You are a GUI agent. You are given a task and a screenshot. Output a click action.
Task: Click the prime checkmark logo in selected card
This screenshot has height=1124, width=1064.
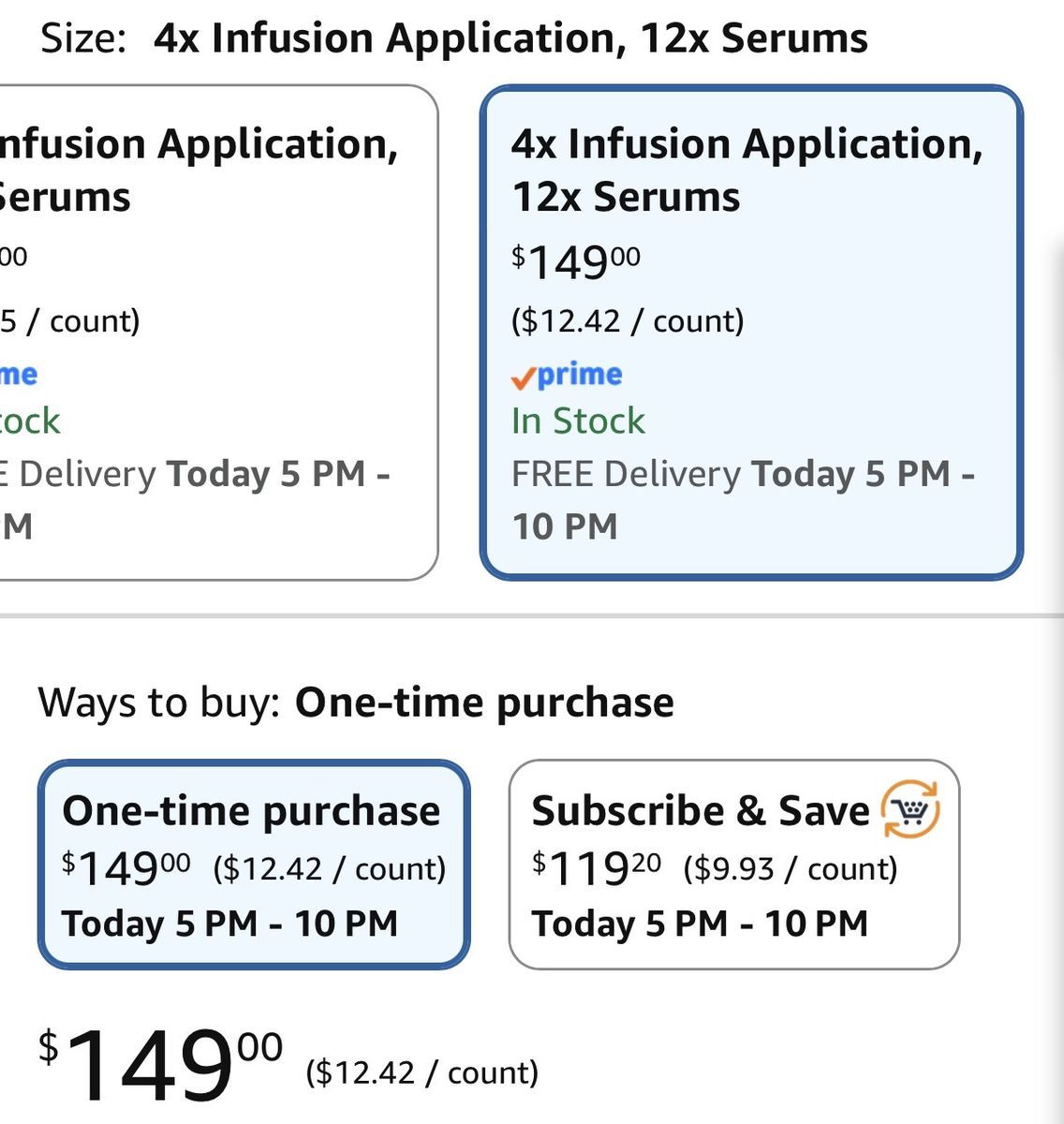click(567, 376)
